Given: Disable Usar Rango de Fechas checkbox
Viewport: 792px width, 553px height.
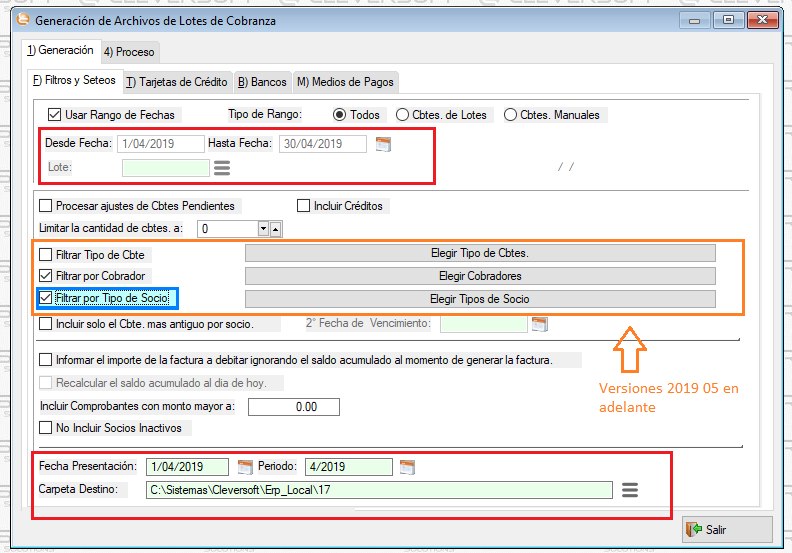Looking at the screenshot, I should (55, 115).
